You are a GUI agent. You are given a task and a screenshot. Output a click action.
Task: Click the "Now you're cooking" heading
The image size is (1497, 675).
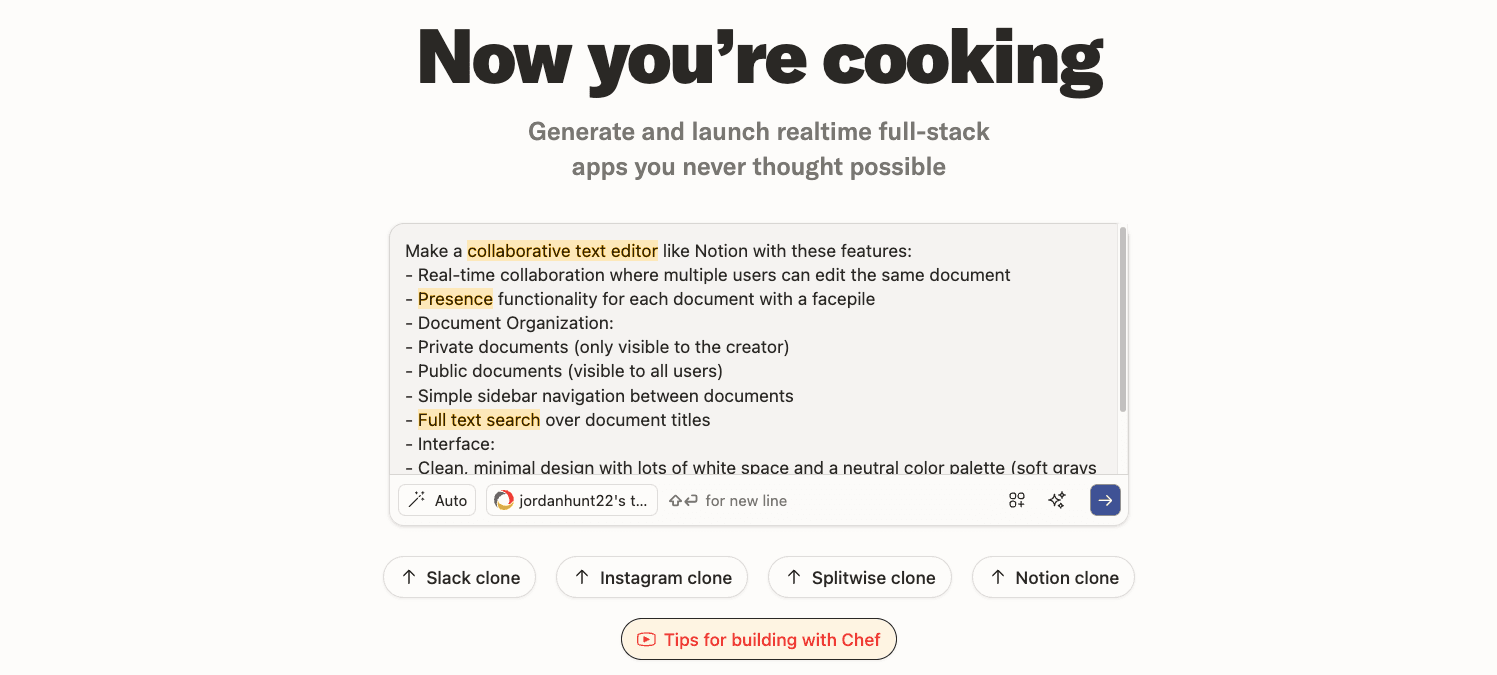click(759, 58)
